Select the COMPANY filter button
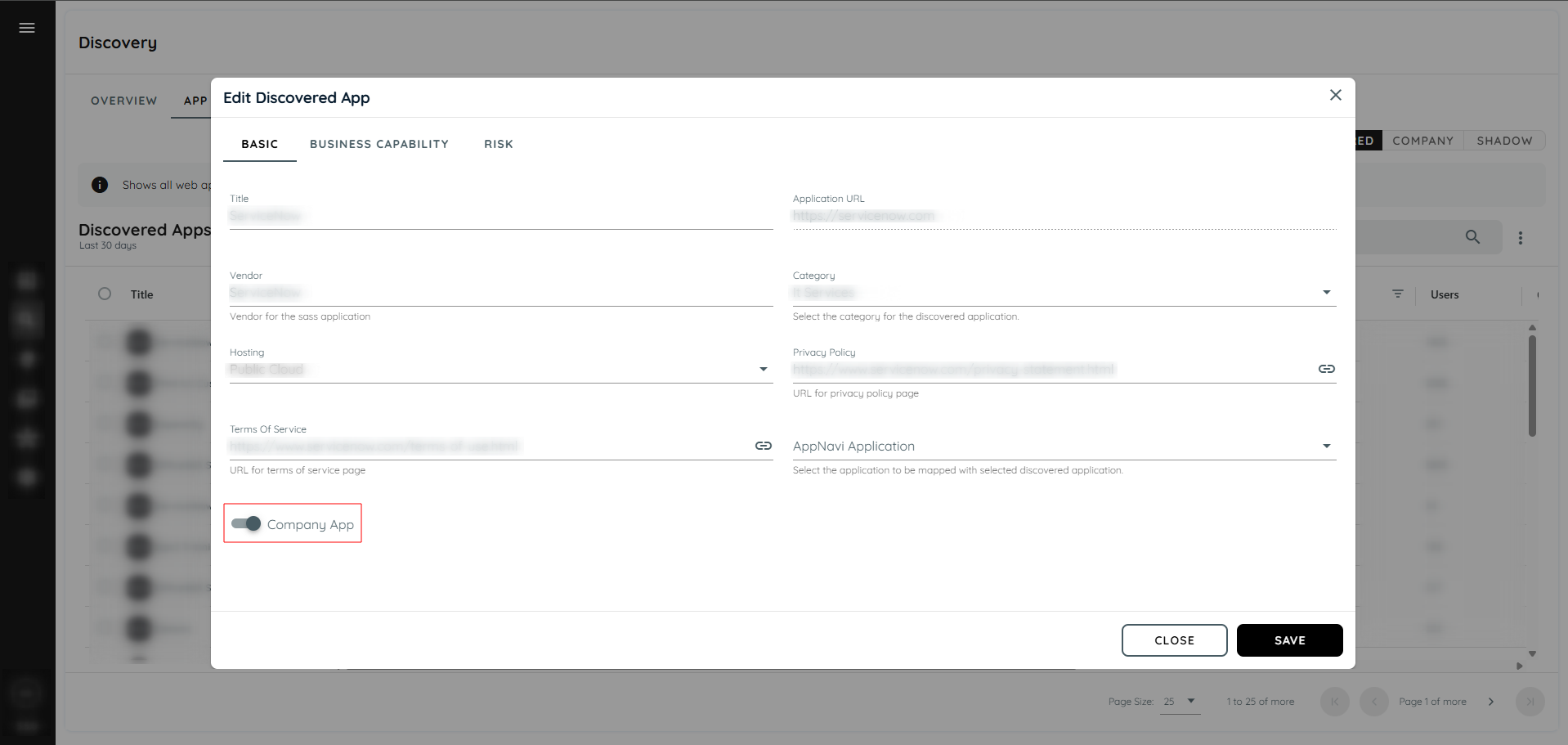Screen dimensions: 1568x745 pos(1422,141)
